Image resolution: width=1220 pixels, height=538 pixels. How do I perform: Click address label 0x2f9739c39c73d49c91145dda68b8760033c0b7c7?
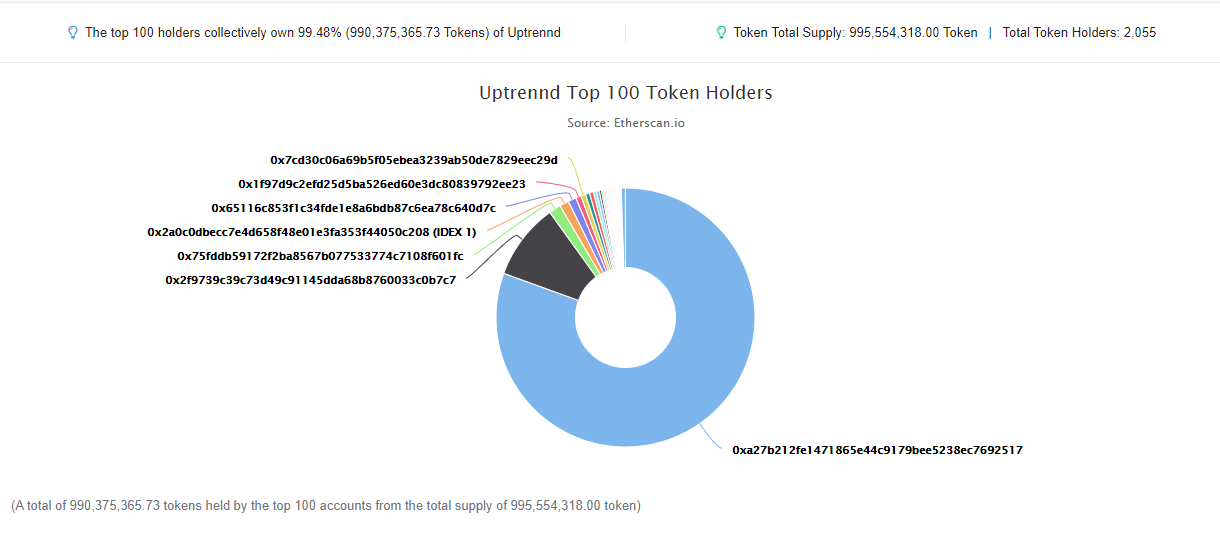[310, 280]
